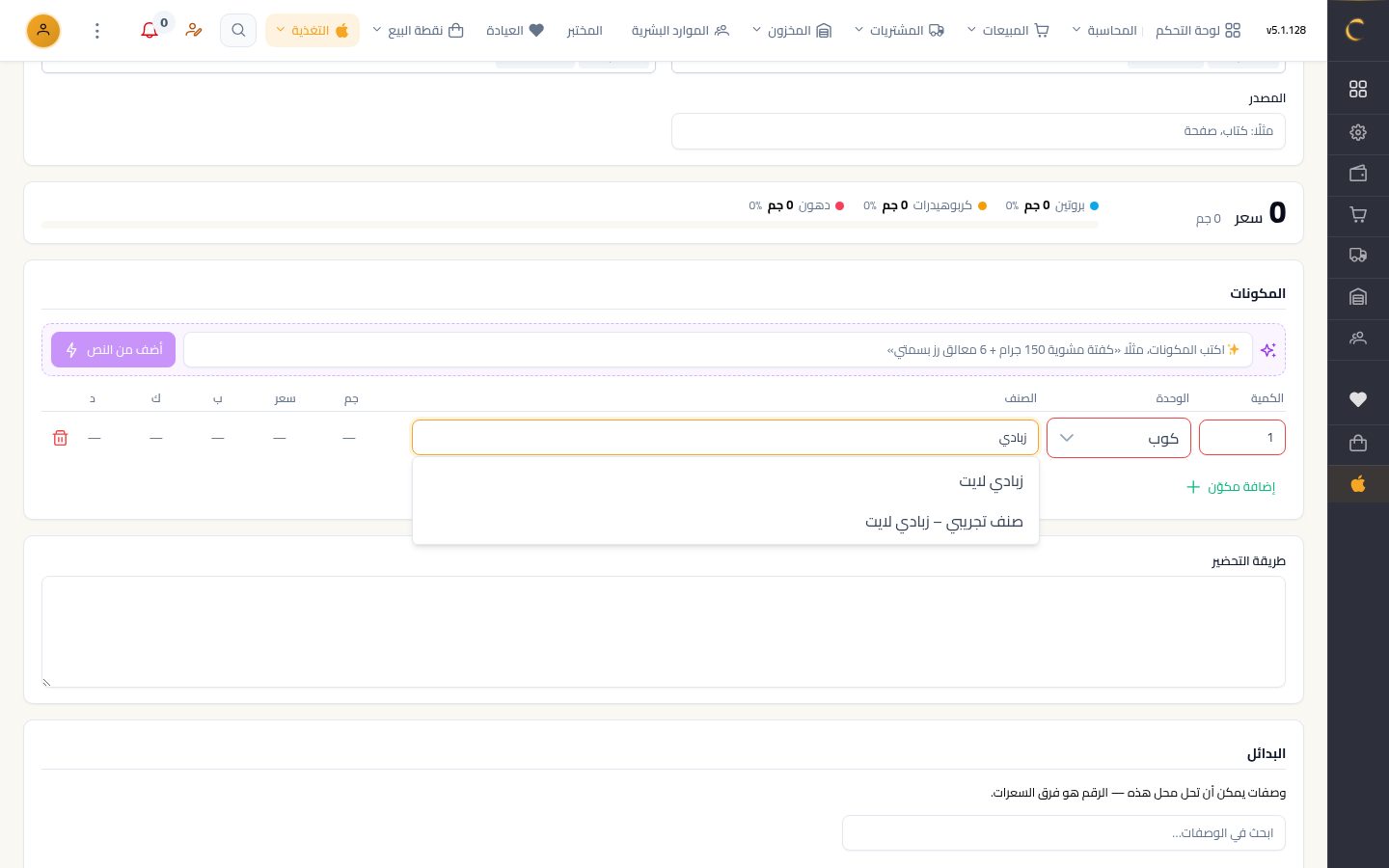This screenshot has height=868, width=1389.
Task: Click the المصدر source input field
Action: click(978, 131)
